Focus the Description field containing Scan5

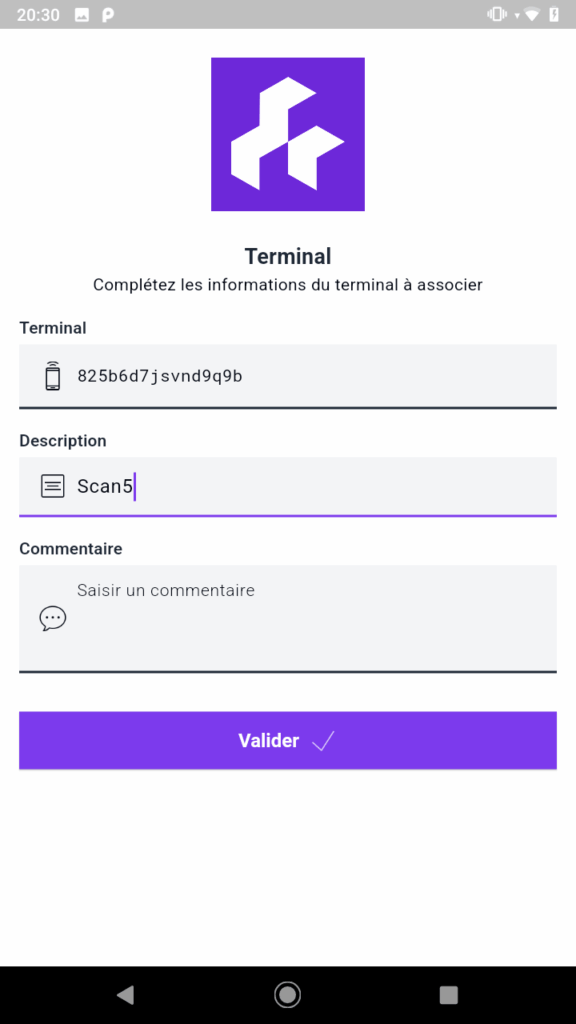tap(287, 487)
